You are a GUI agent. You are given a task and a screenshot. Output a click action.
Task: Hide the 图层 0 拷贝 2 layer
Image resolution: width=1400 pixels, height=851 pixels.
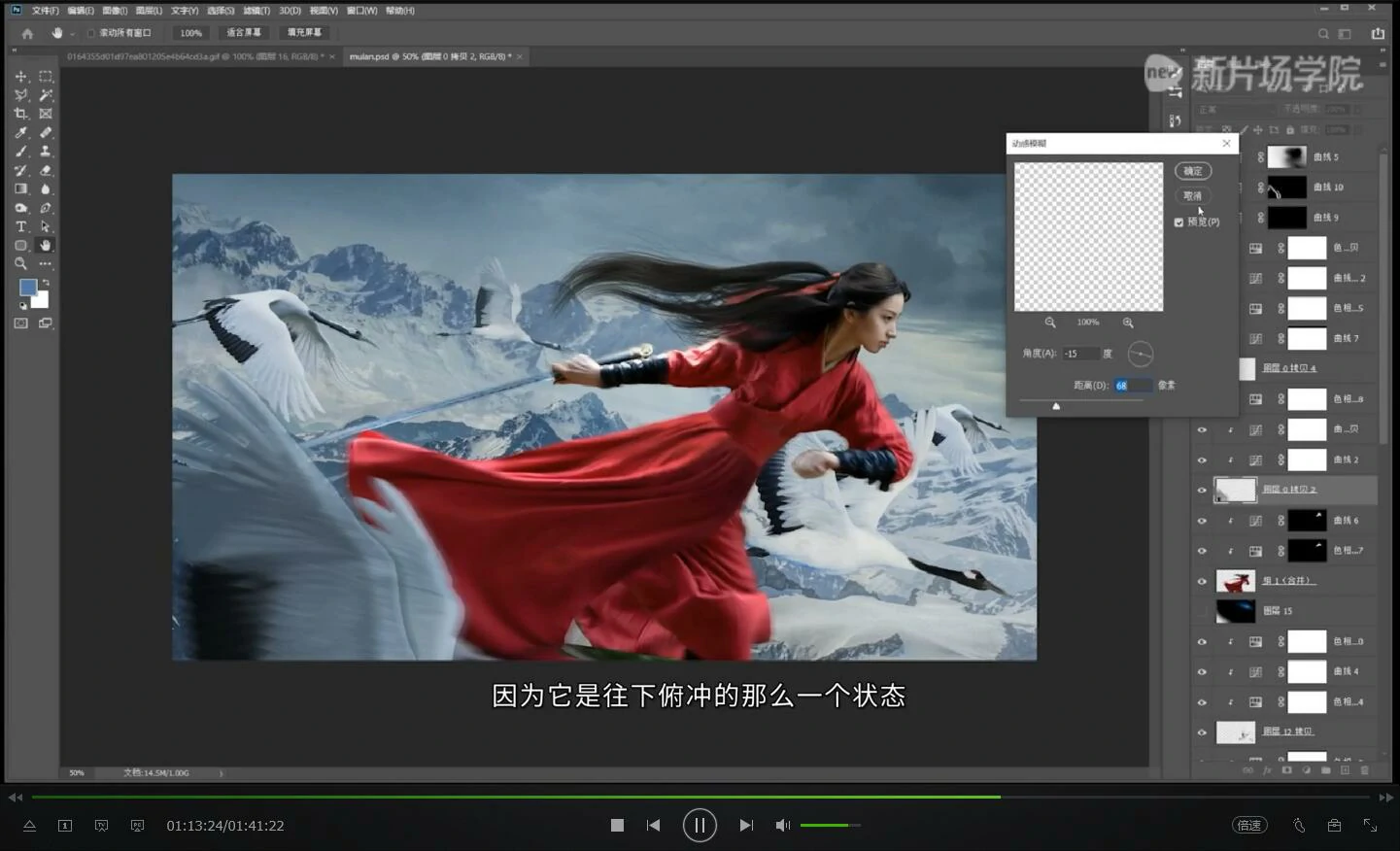pyautogui.click(x=1202, y=490)
